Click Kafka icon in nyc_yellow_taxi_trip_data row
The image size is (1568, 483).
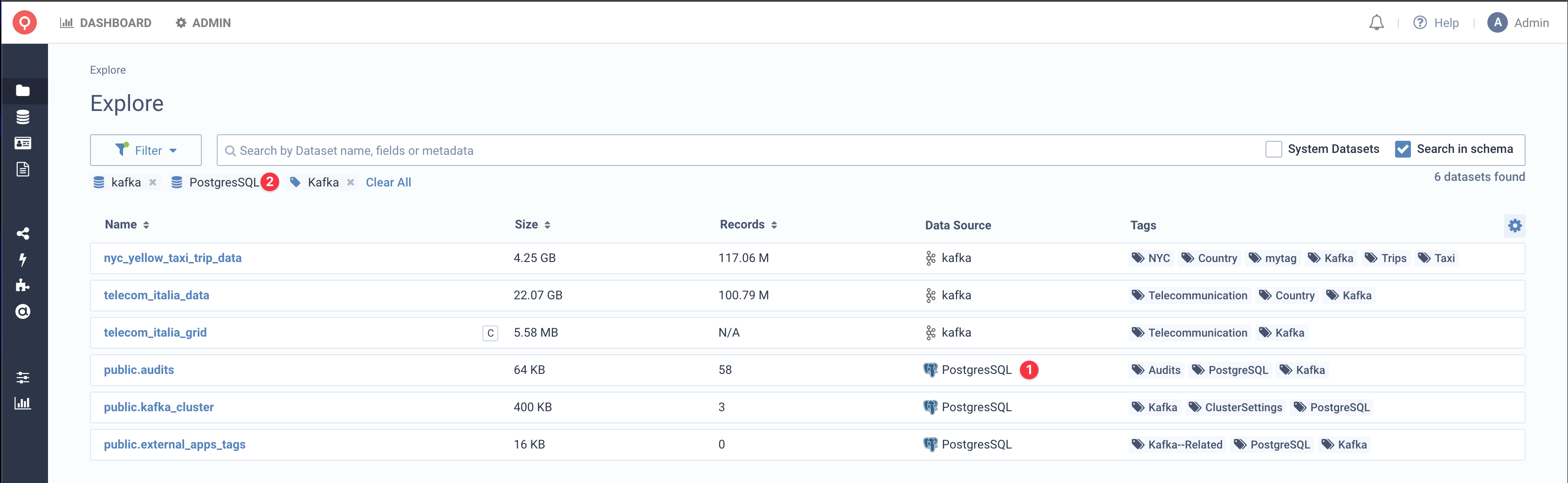click(x=930, y=258)
